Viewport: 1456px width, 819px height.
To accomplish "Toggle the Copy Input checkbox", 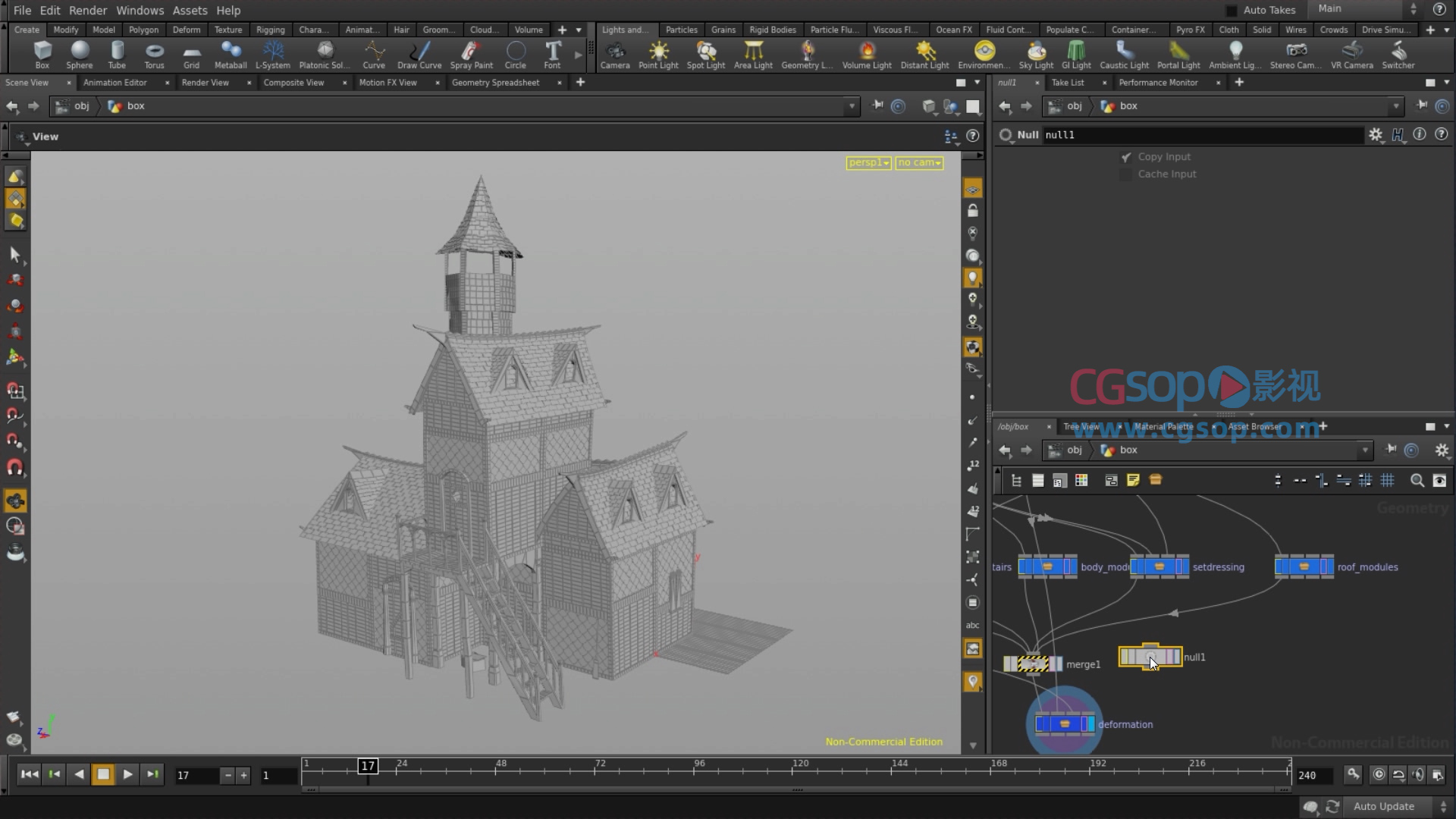I will click(x=1126, y=157).
